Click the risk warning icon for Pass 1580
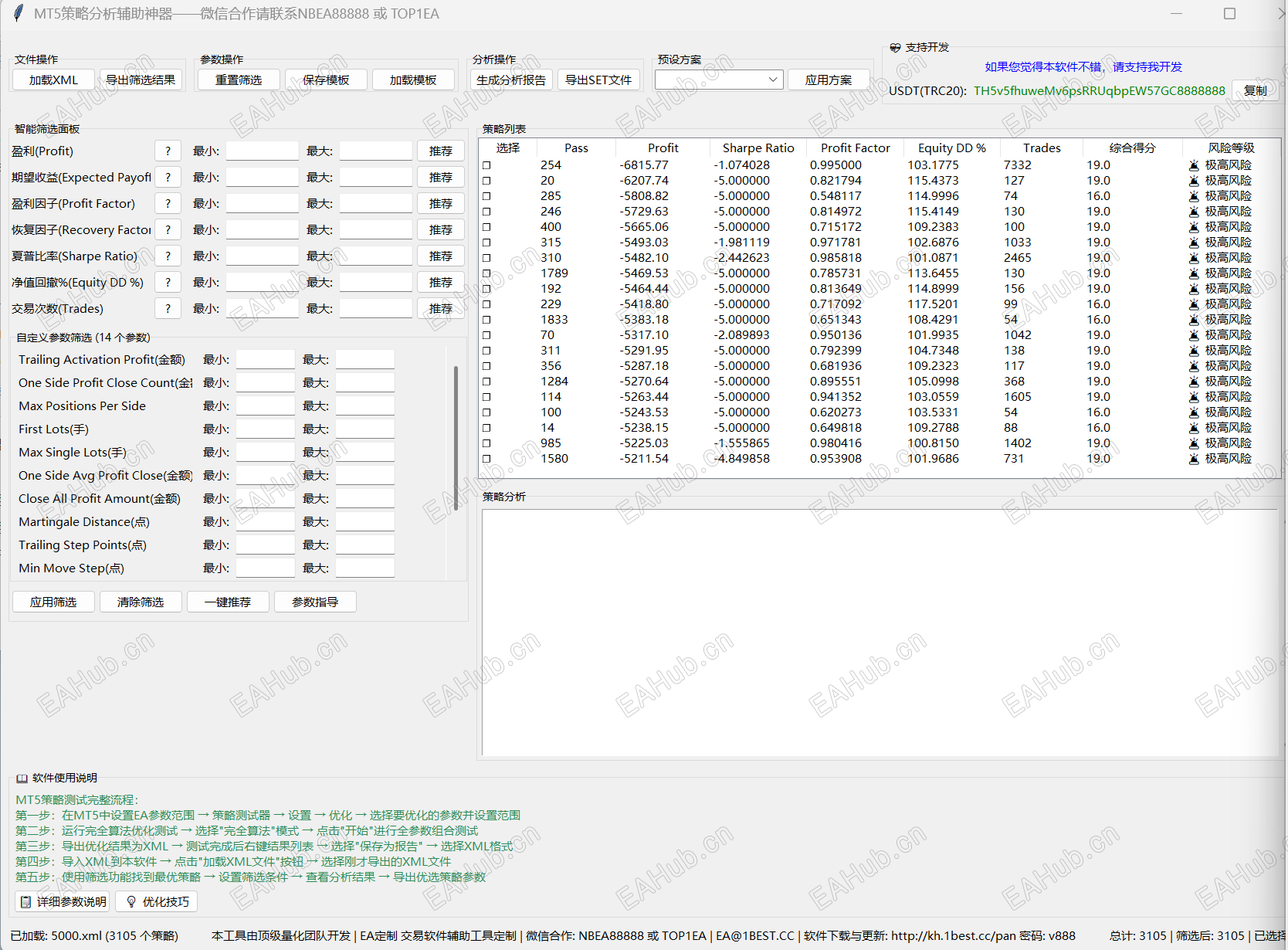The image size is (1288, 950). [x=1194, y=459]
